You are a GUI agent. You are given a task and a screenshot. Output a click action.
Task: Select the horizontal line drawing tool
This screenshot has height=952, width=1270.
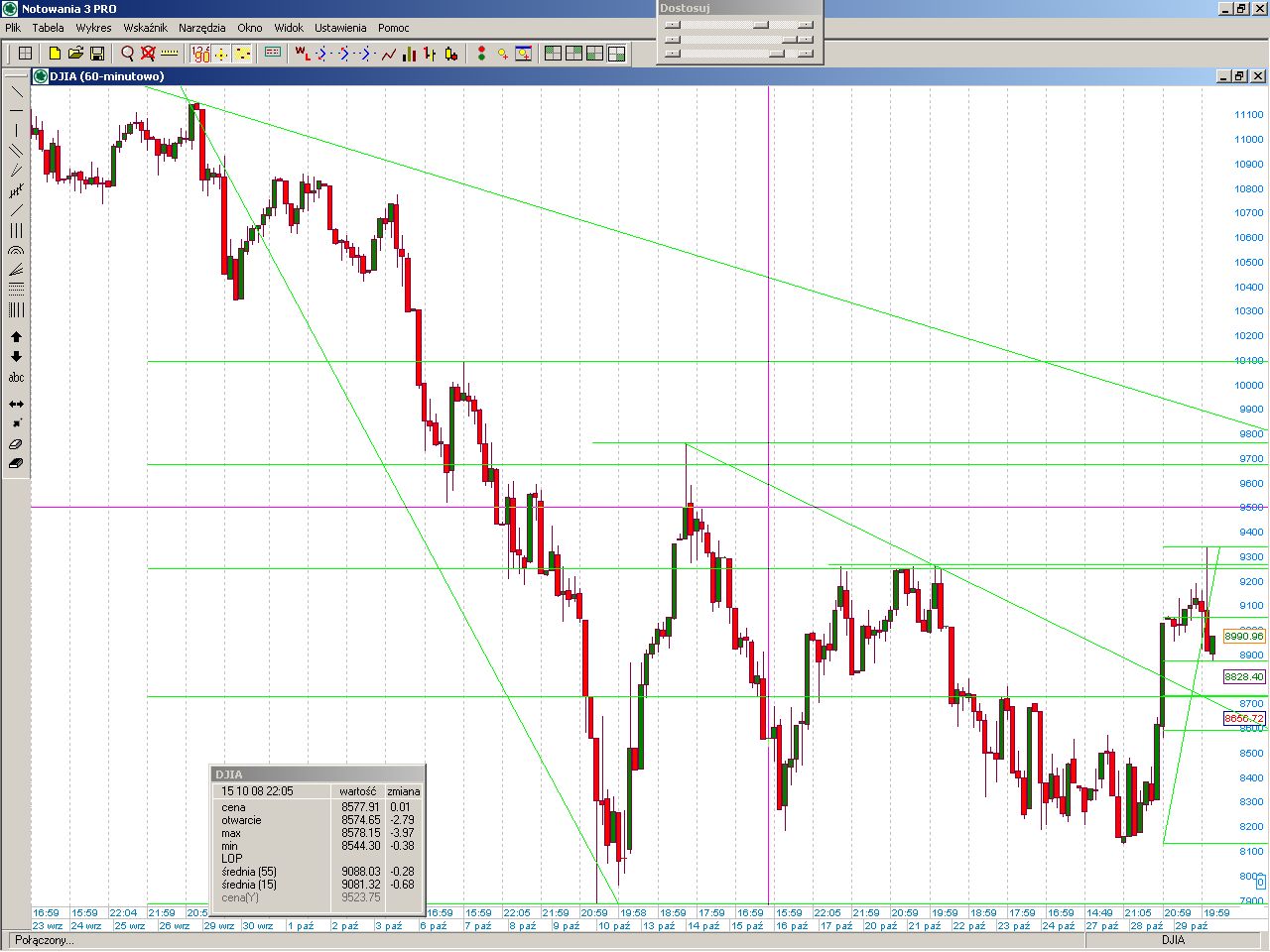pos(16,110)
